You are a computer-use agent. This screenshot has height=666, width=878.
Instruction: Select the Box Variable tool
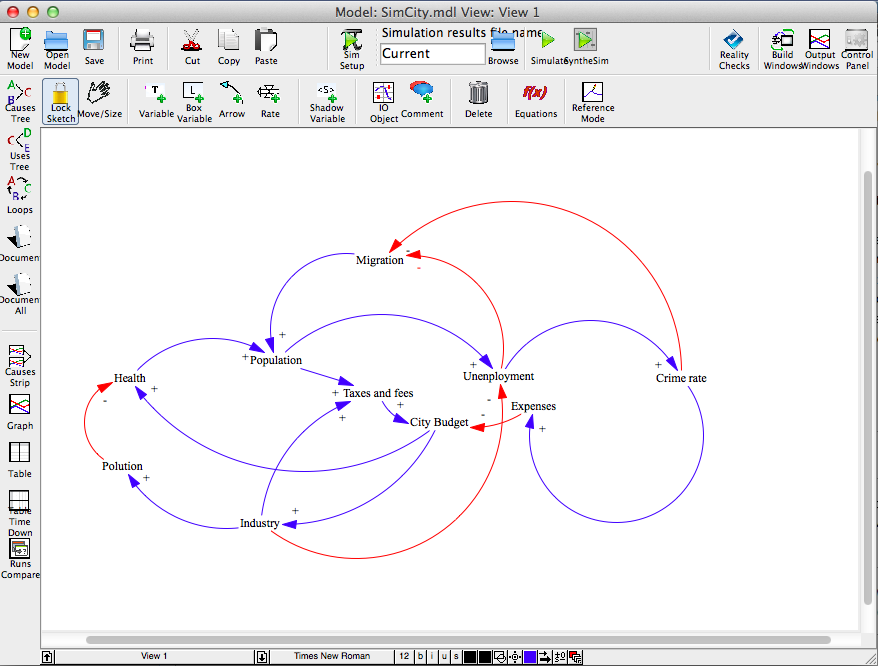pyautogui.click(x=194, y=100)
